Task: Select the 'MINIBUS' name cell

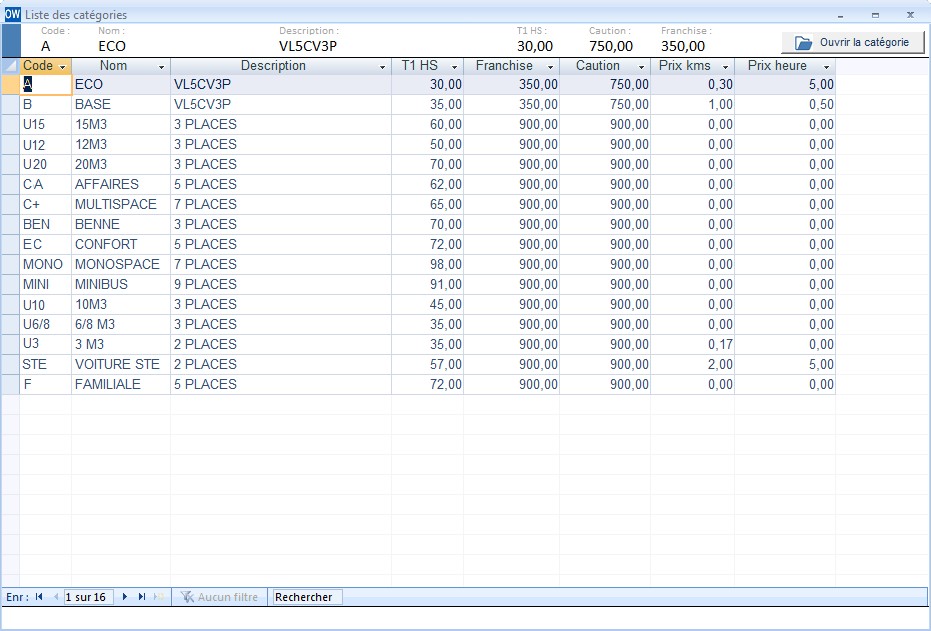Action: point(121,284)
